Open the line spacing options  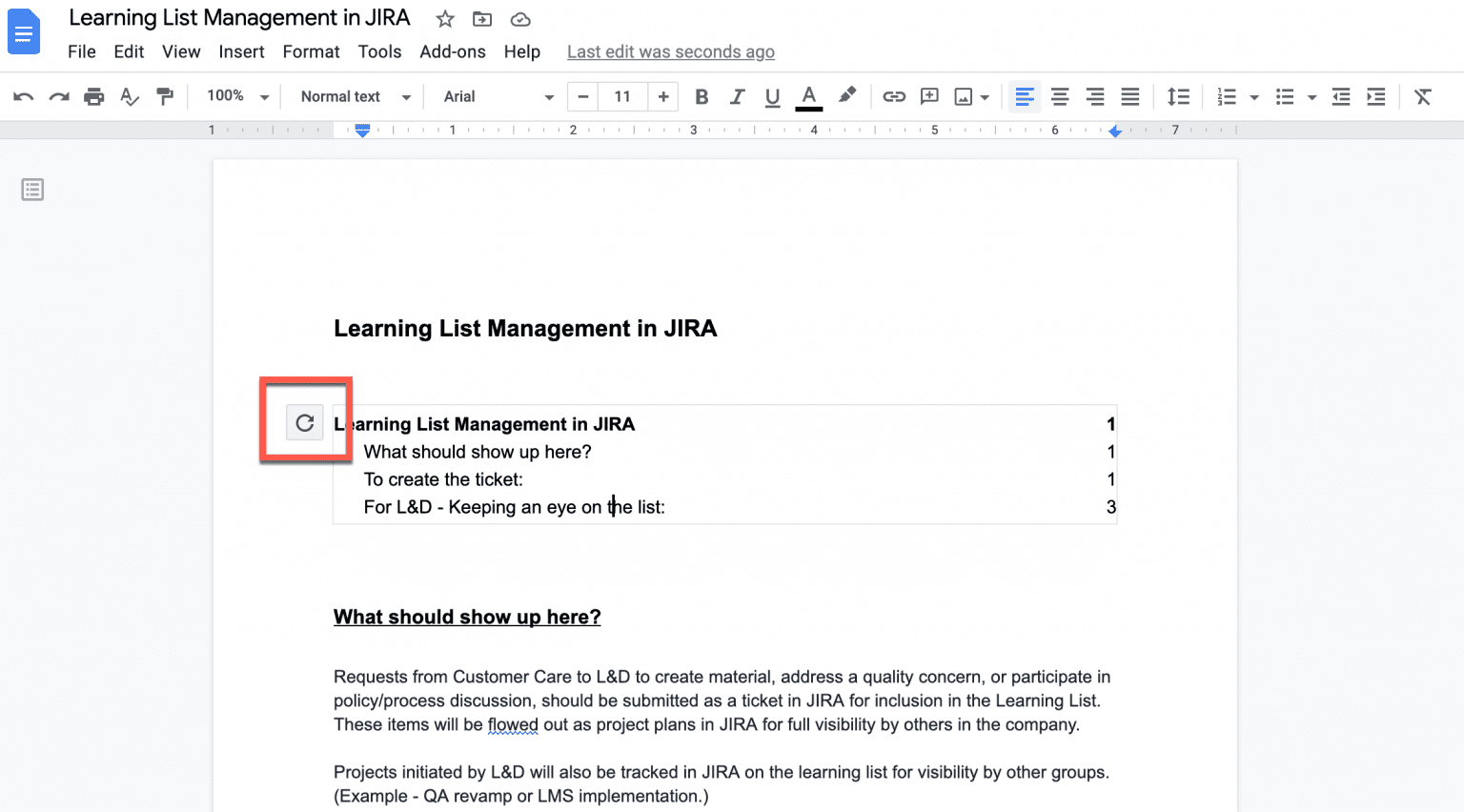click(1179, 96)
